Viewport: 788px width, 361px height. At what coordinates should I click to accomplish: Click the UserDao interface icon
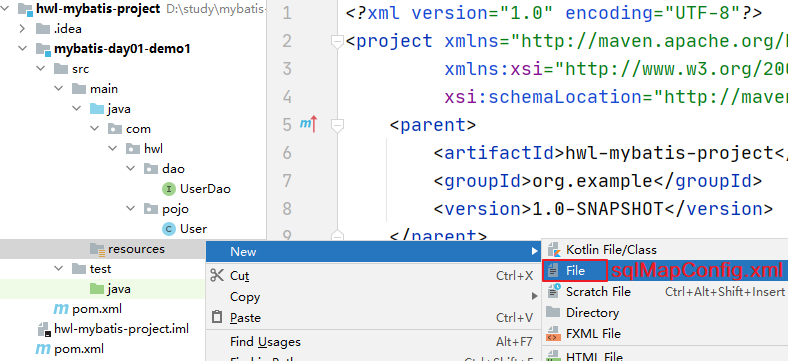click(x=169, y=189)
